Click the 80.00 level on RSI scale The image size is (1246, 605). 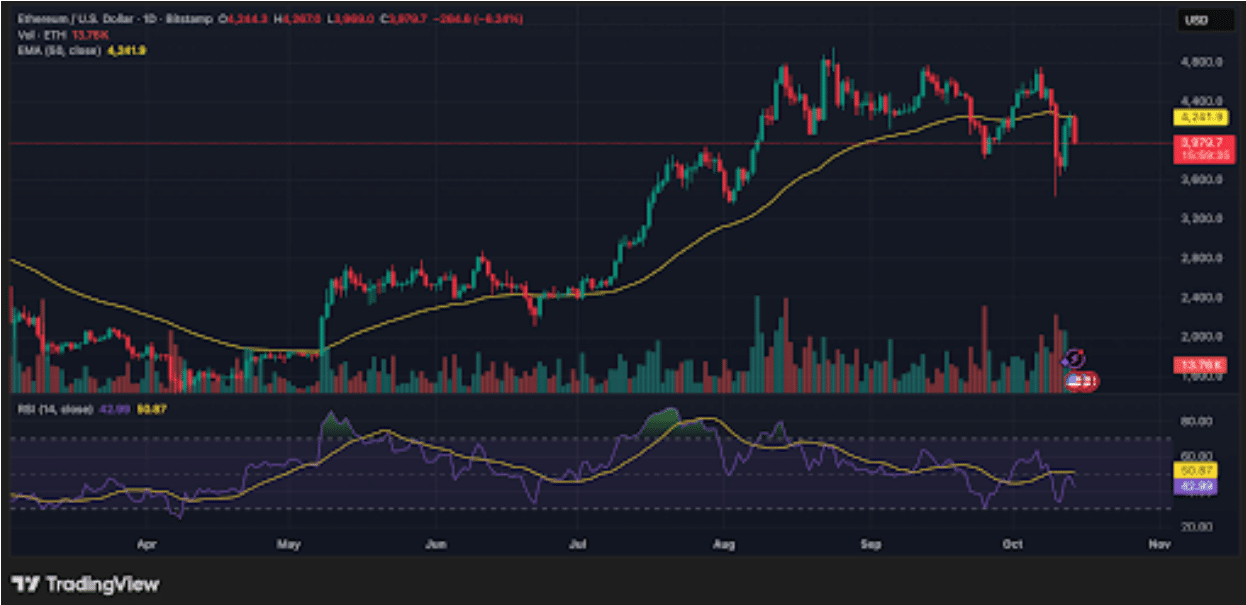point(1197,422)
